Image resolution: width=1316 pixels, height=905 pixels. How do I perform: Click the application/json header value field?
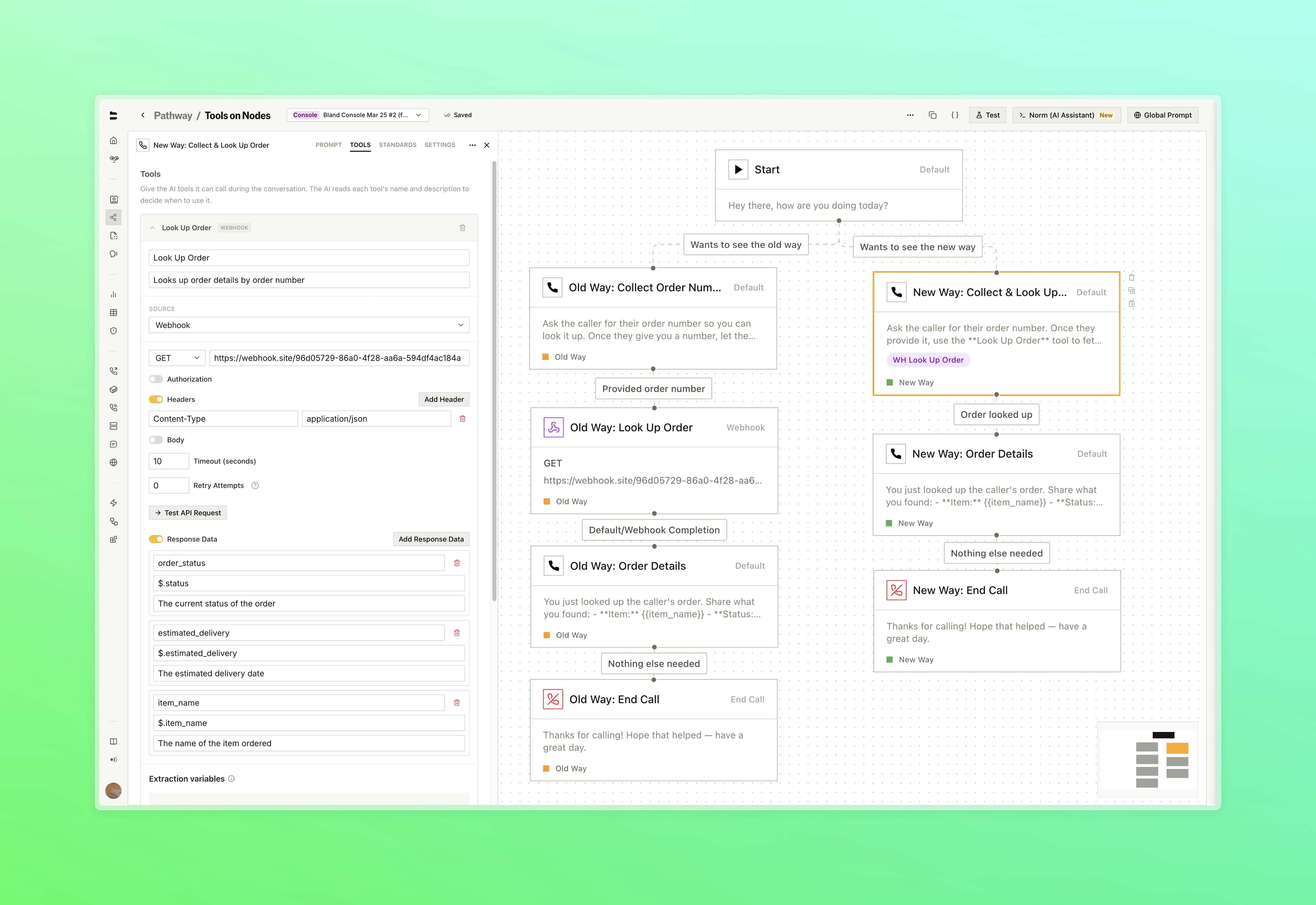click(x=376, y=418)
